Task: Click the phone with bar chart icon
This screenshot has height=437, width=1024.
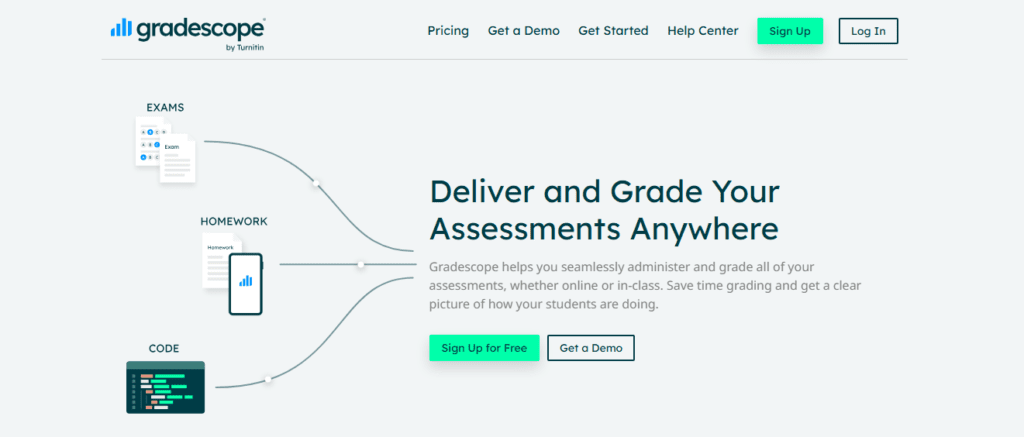Action: coord(245,283)
